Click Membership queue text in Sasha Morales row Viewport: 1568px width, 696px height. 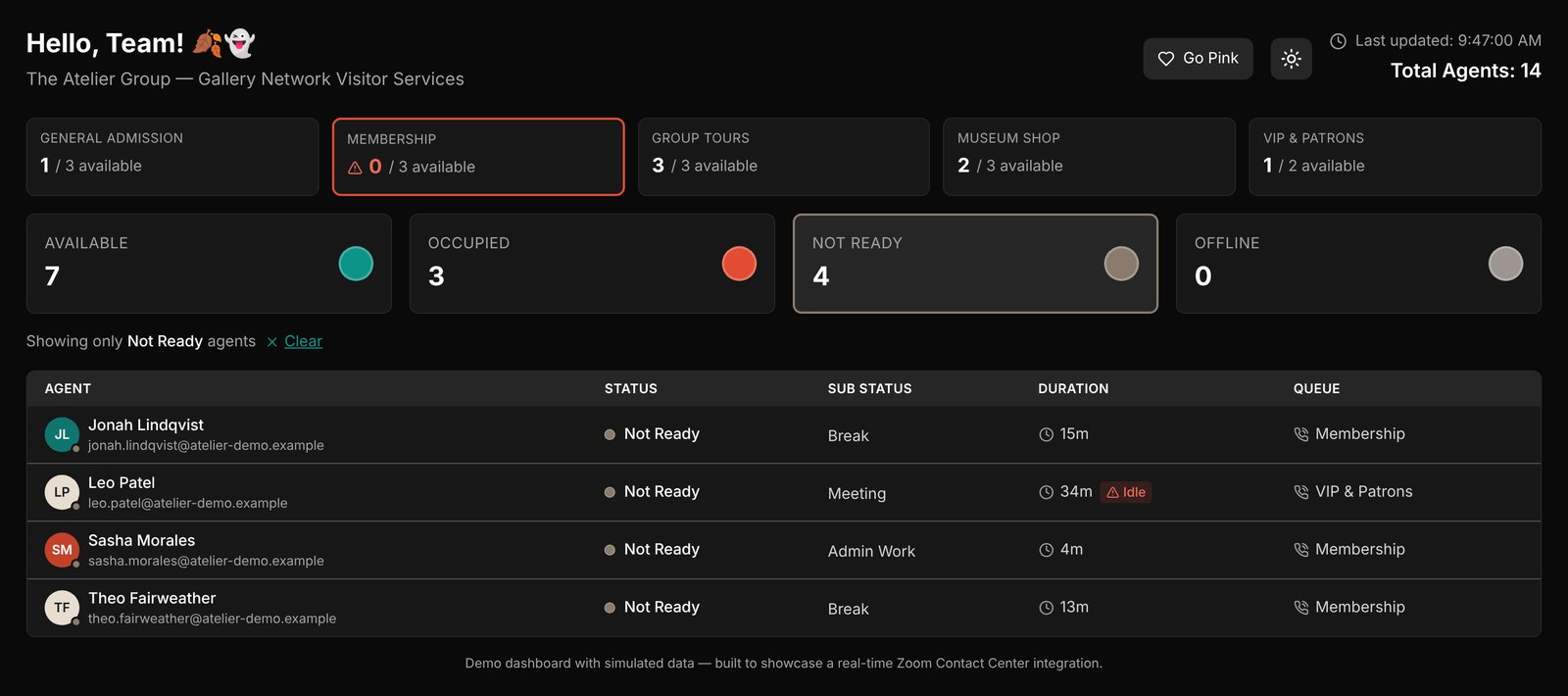coord(1360,550)
